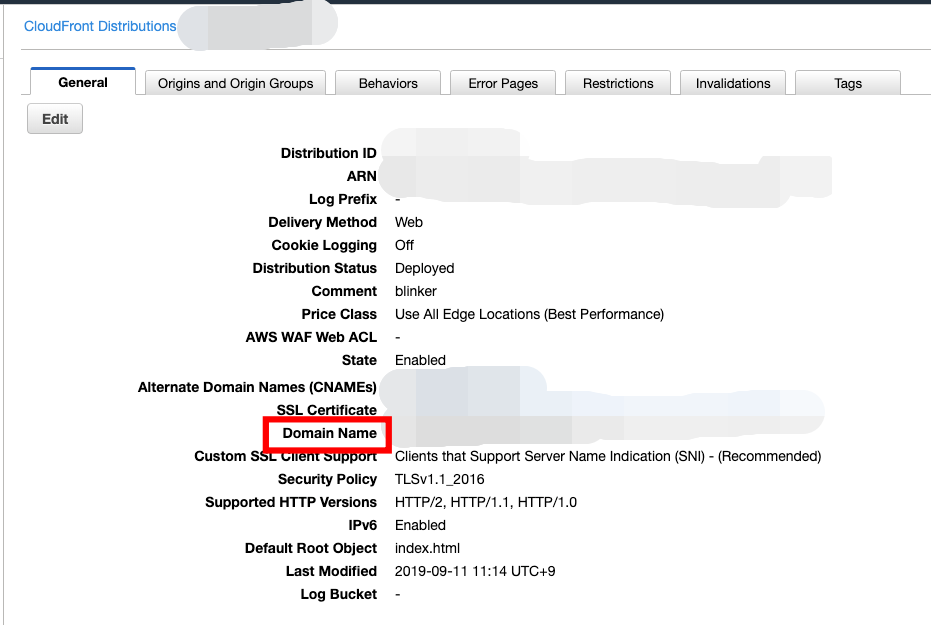Click the Distribution ID label
This screenshot has height=625, width=931.
[x=328, y=153]
